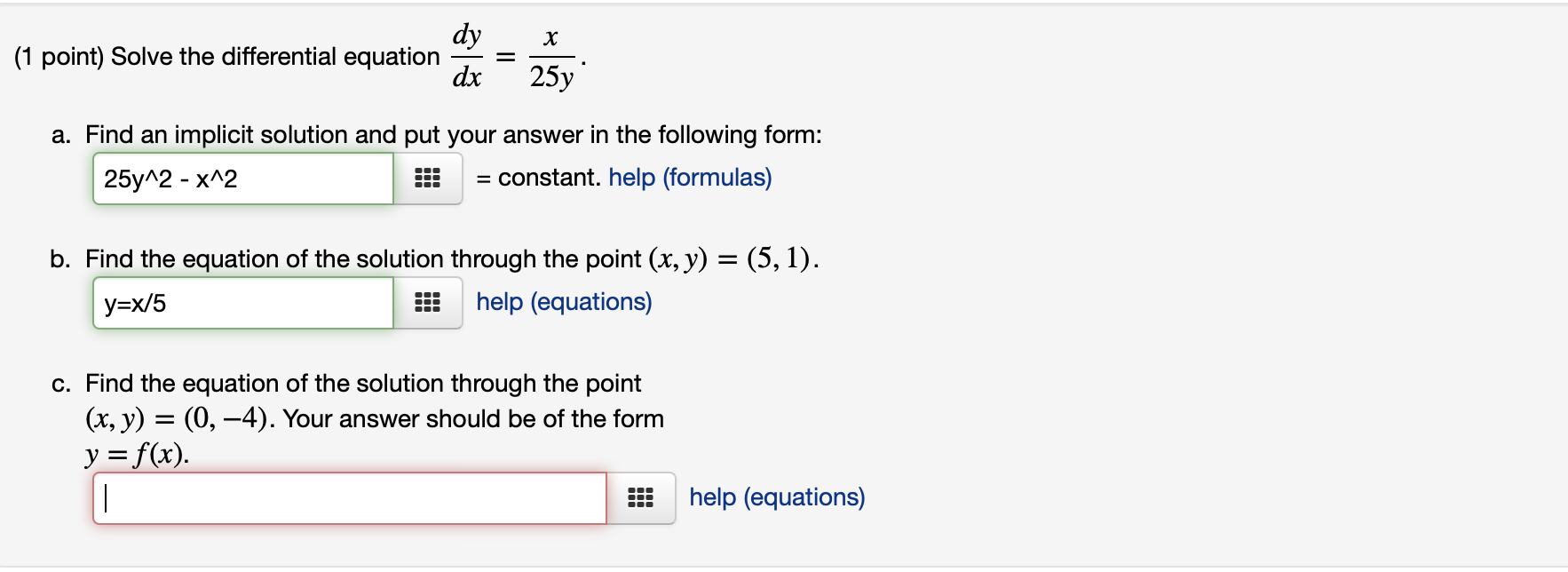Click the equations help hyperlink under part b
1568x572 pixels.
pos(564,302)
